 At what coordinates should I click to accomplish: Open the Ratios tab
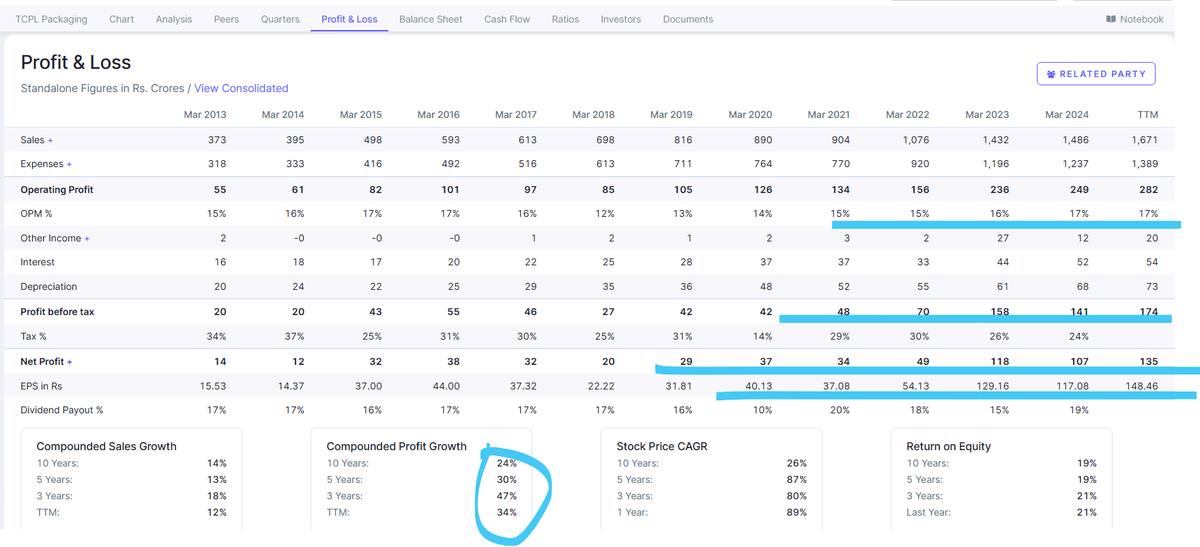pyautogui.click(x=565, y=19)
